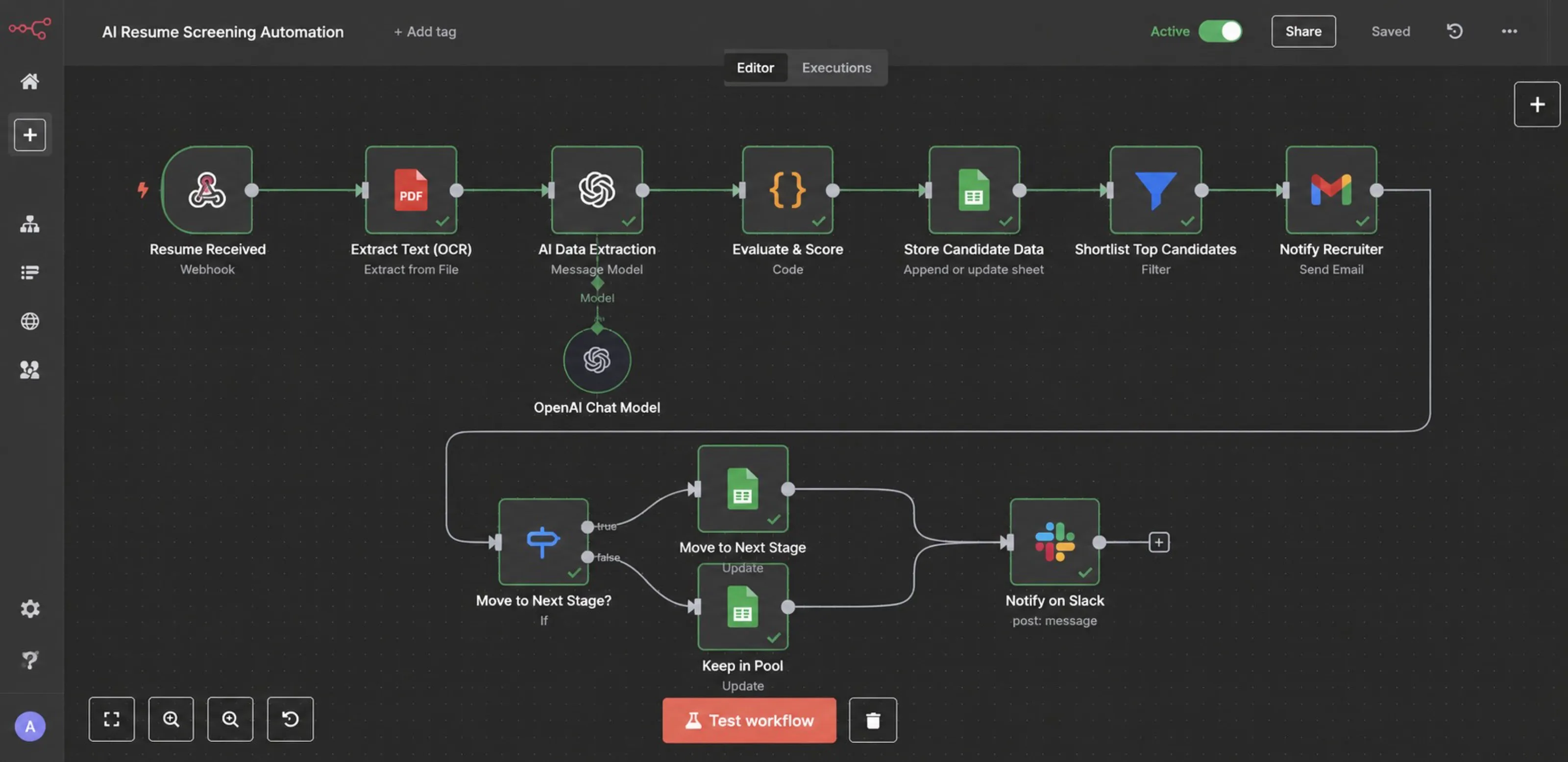Image resolution: width=1568 pixels, height=762 pixels.
Task: Click the Saved status text
Action: (1390, 31)
